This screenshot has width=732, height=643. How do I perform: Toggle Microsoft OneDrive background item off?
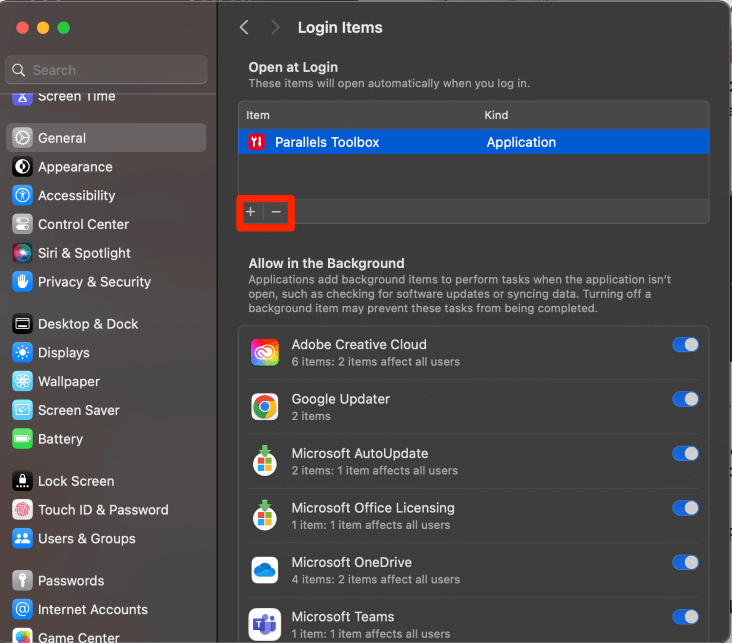tap(685, 563)
